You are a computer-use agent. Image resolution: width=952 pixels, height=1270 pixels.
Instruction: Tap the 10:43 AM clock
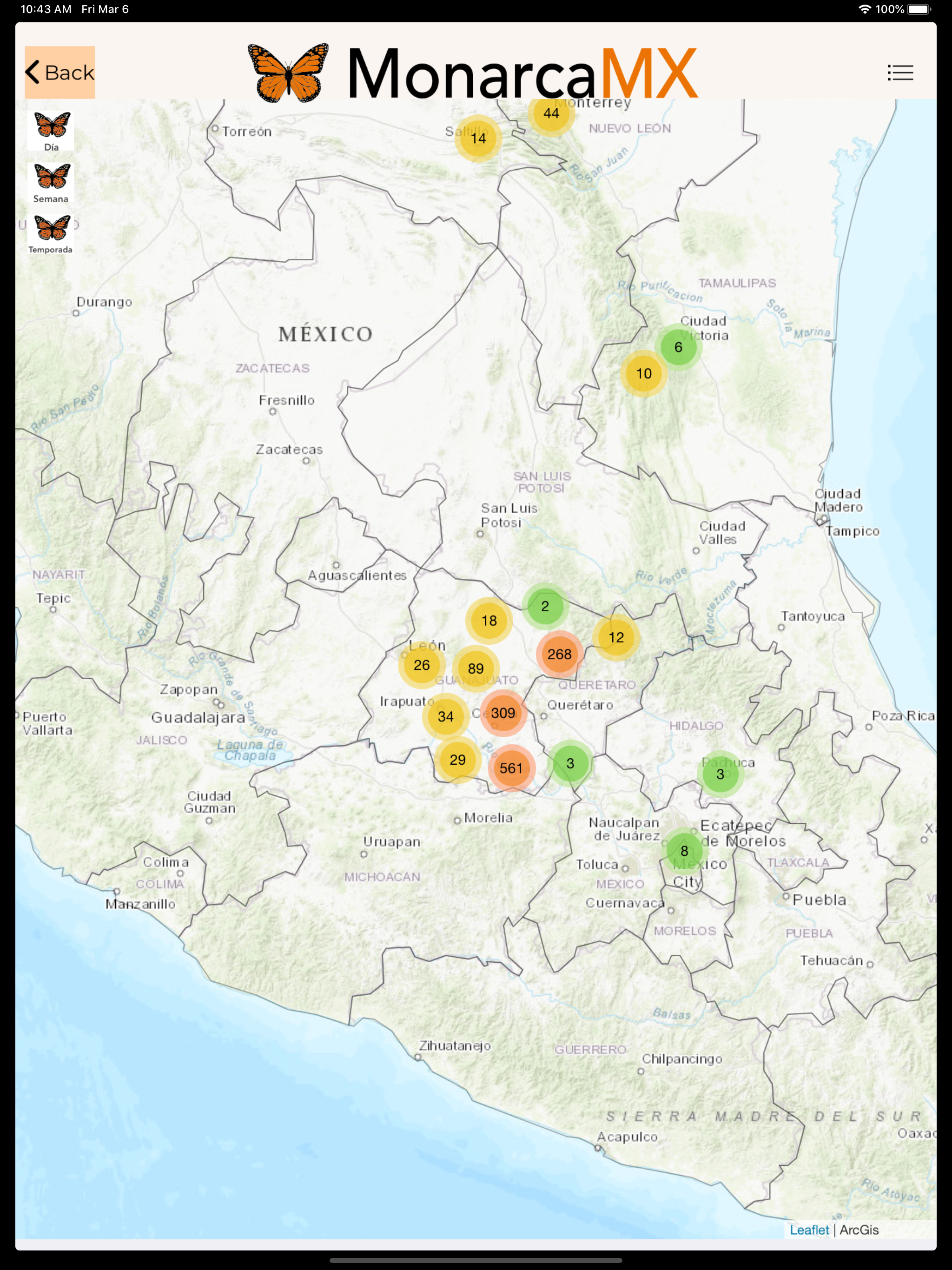click(46, 9)
